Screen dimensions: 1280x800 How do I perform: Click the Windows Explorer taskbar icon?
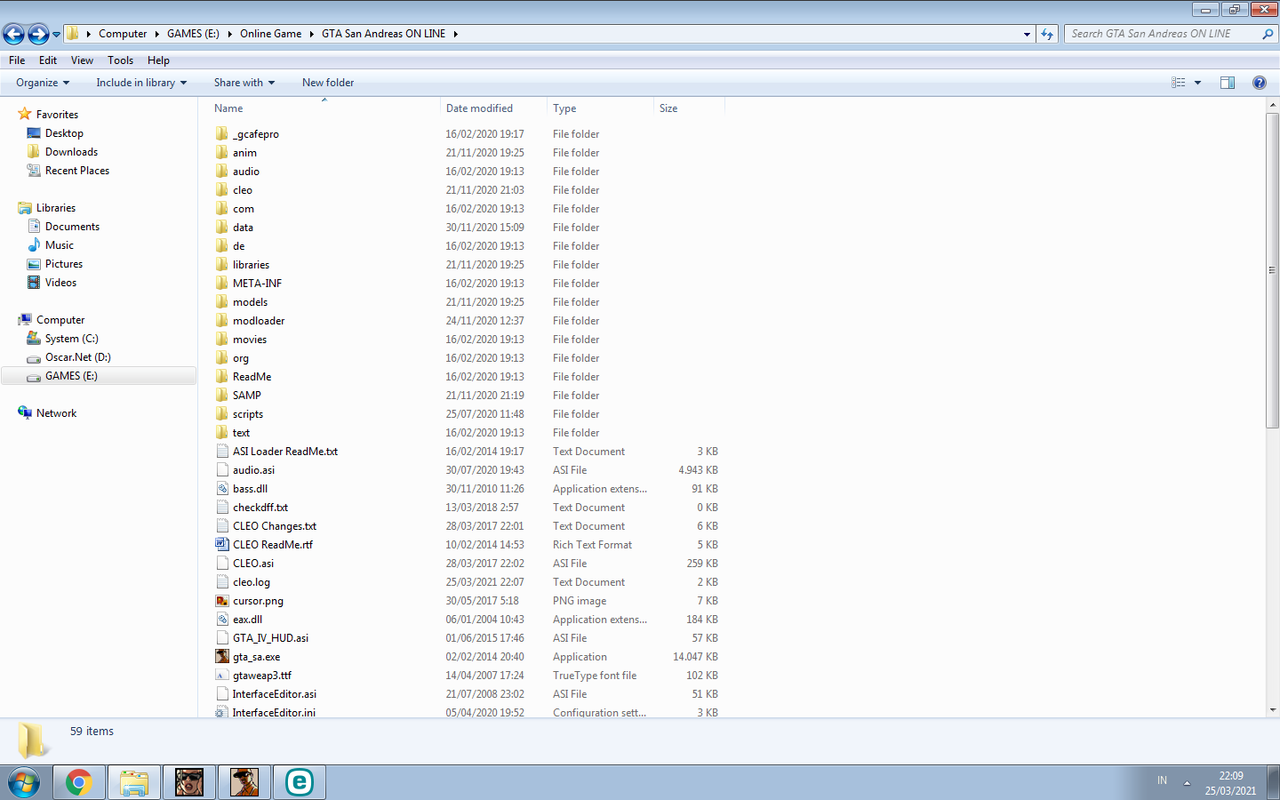click(134, 782)
